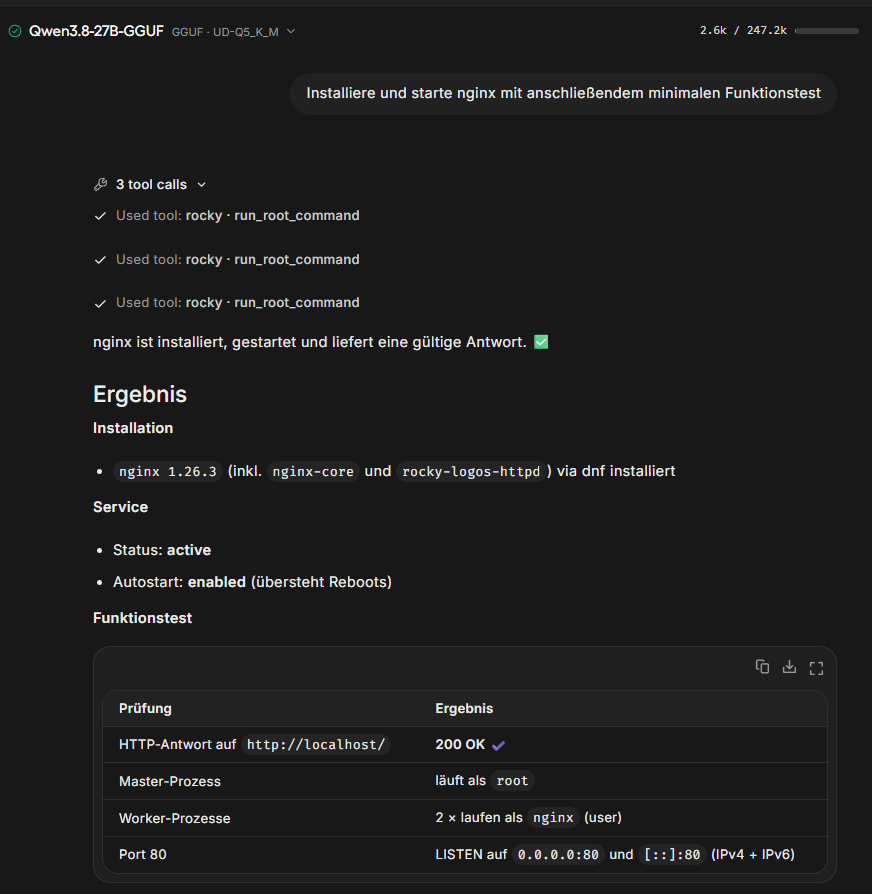Download the Funktionstest table
This screenshot has height=894, width=872.
789,667
